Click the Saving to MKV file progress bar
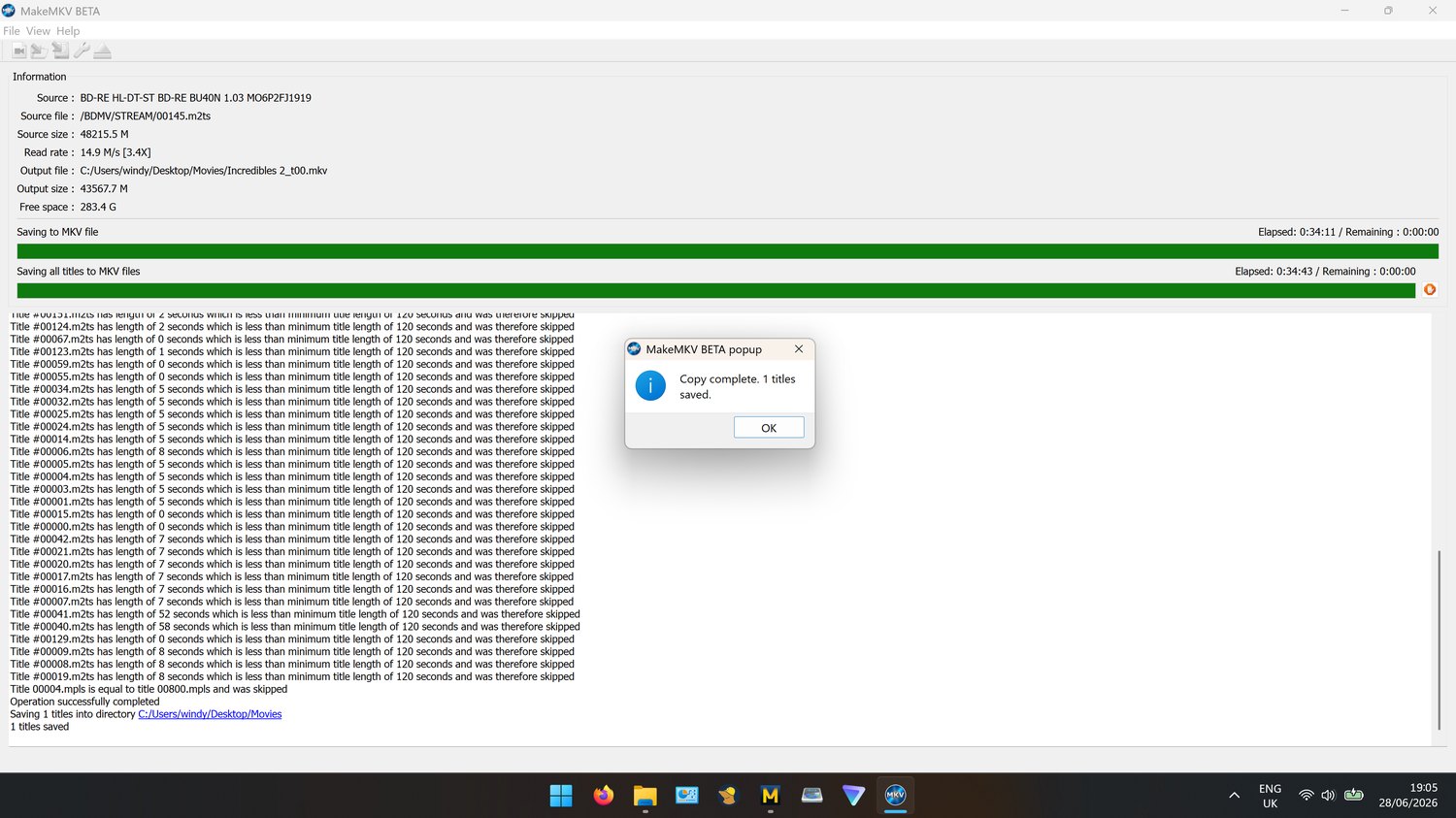Image resolution: width=1456 pixels, height=818 pixels. [x=727, y=251]
